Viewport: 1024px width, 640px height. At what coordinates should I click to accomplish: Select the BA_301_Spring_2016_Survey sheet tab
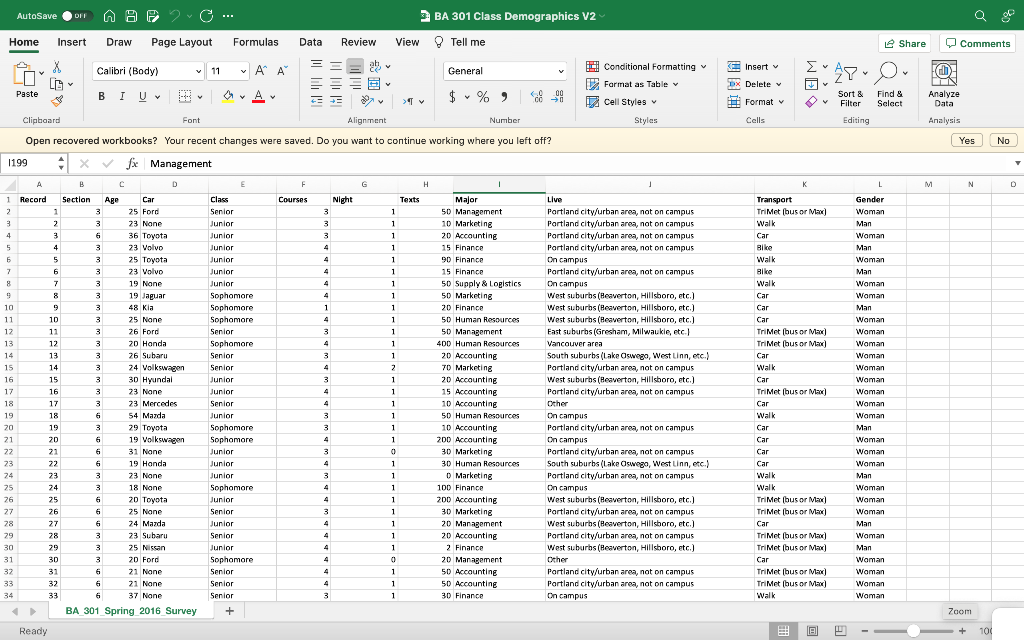(x=131, y=610)
